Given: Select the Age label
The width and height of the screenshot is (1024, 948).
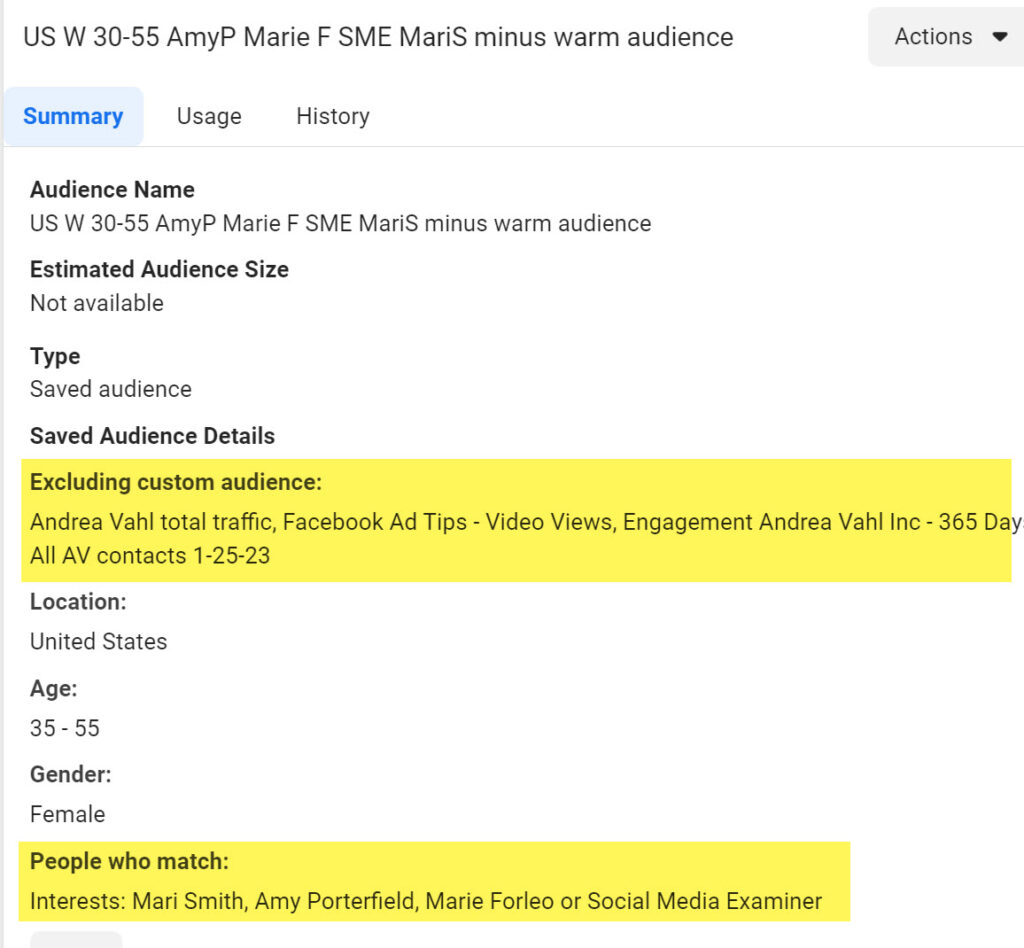Looking at the screenshot, I should pos(54,688).
